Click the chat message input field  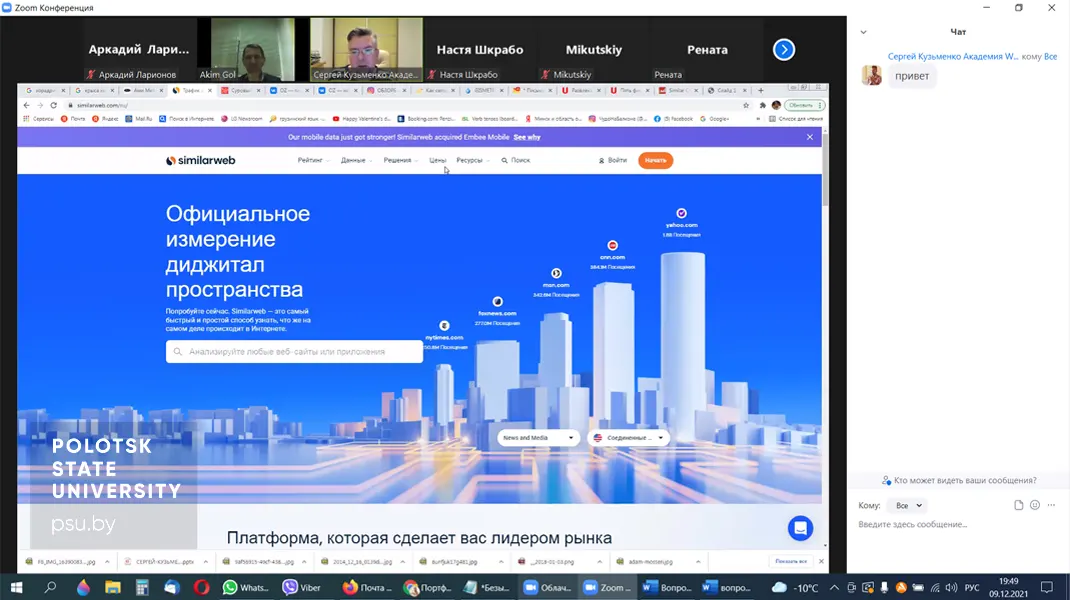(955, 524)
